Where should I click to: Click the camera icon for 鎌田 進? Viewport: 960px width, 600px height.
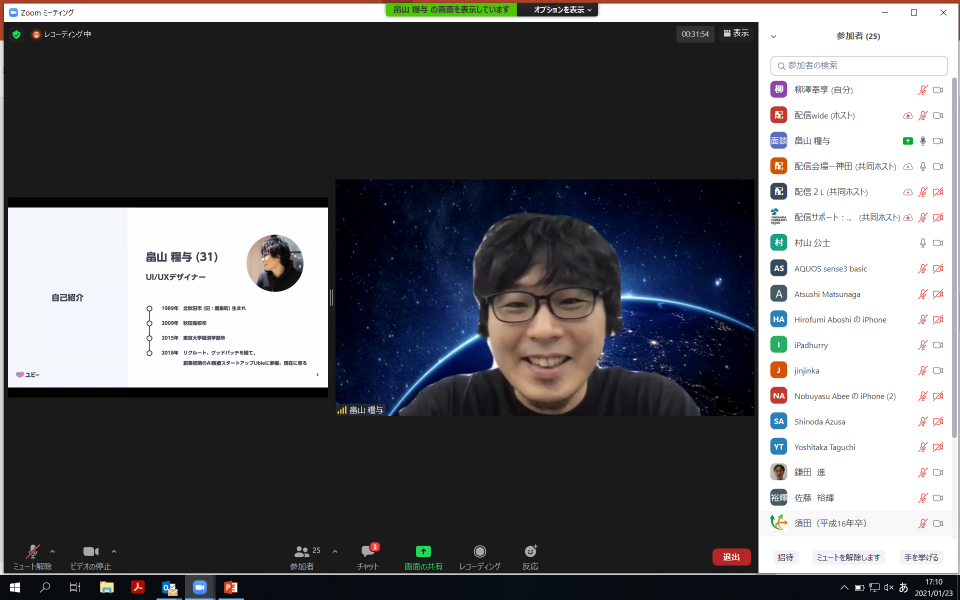[x=938, y=473]
